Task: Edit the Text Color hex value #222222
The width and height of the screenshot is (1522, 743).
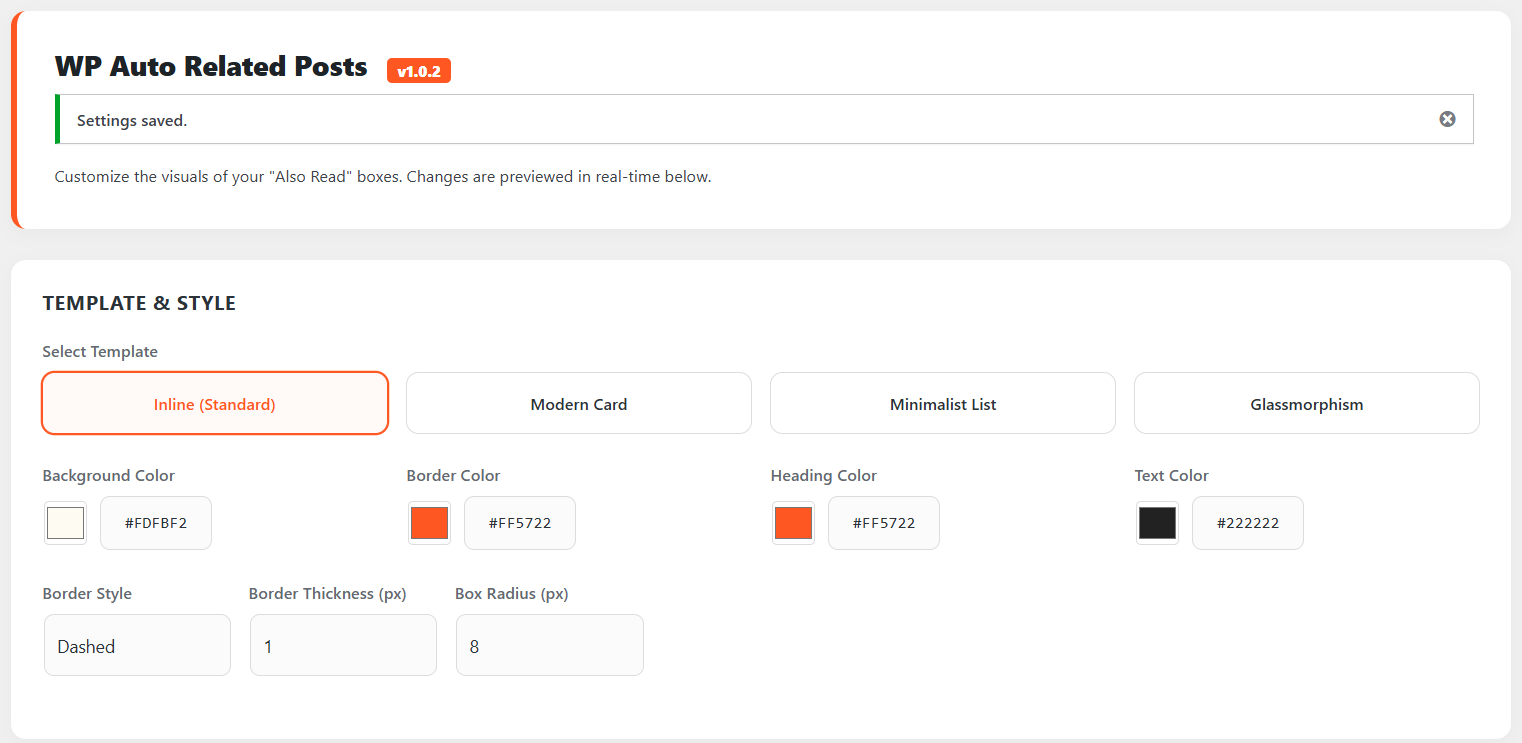Action: [1247, 522]
